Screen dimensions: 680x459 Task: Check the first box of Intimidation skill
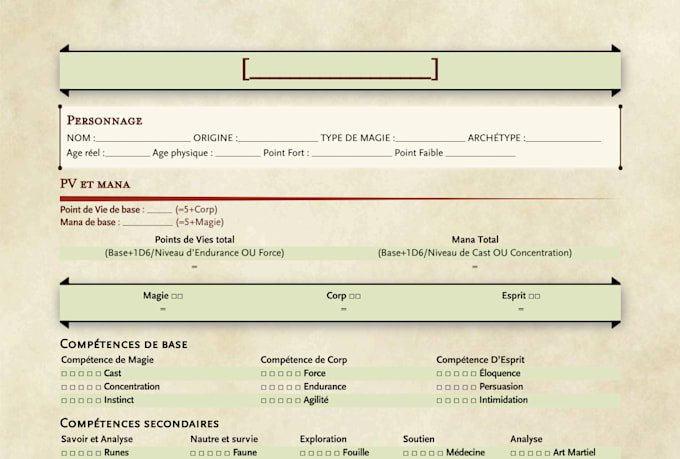pyautogui.click(x=440, y=400)
